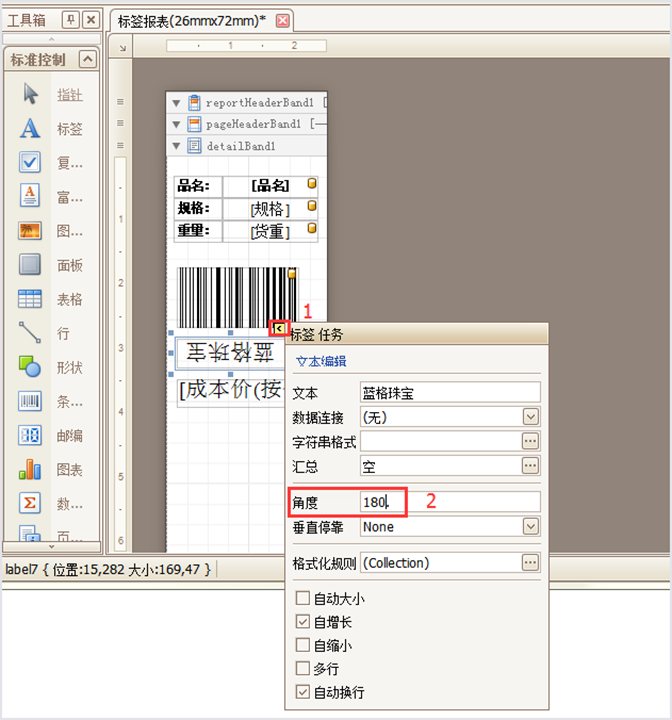Pick the Bar Code control icon
Image resolution: width=672 pixels, height=720 pixels.
click(30, 401)
